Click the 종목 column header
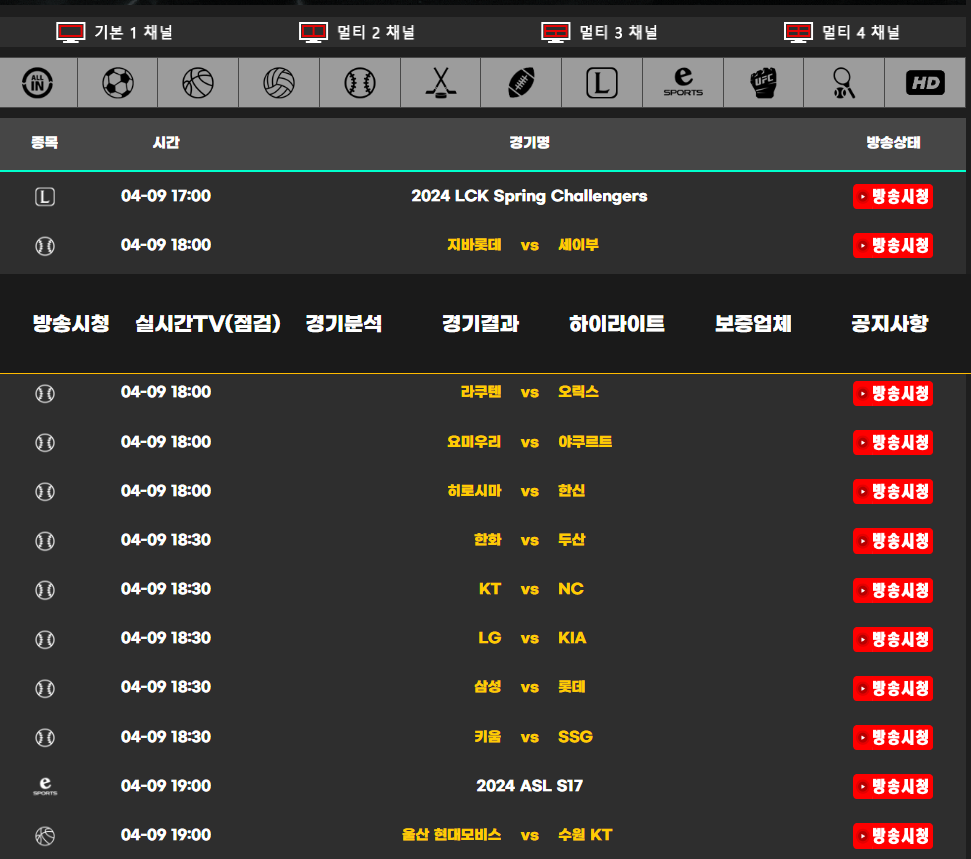The image size is (971, 859). 45,142
